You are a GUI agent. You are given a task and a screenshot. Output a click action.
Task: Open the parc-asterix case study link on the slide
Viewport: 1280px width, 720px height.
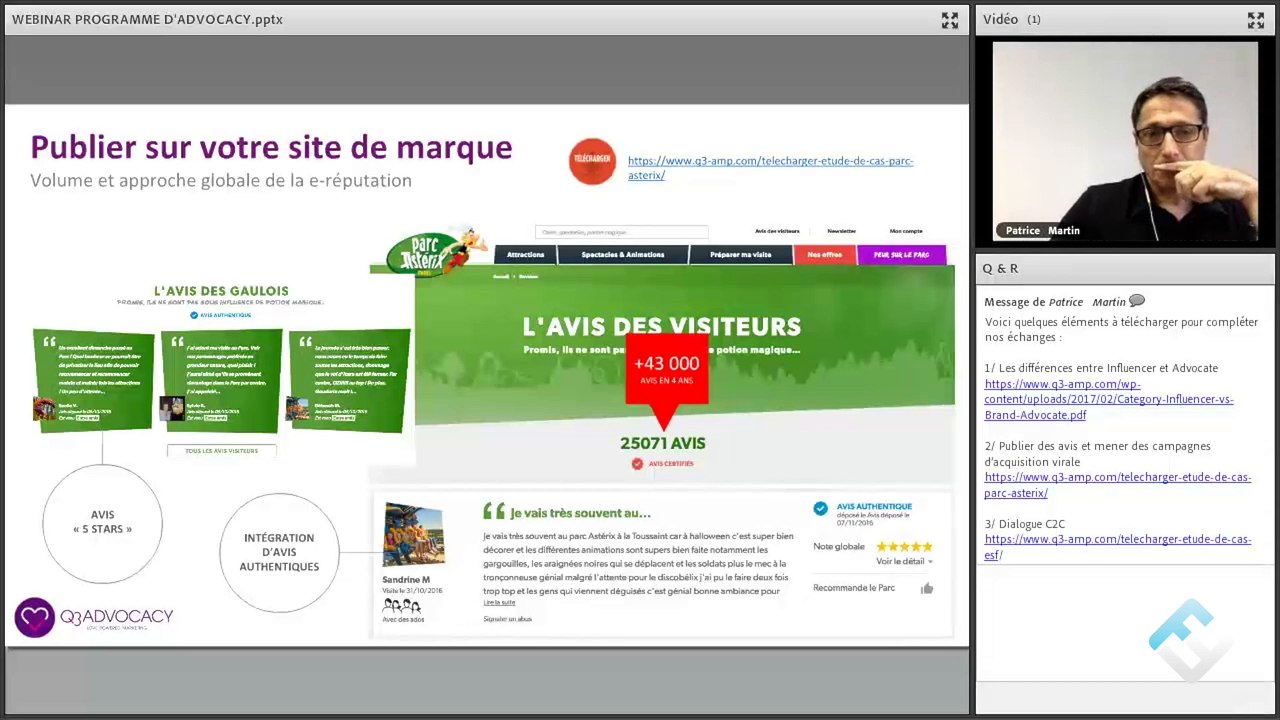[770, 168]
